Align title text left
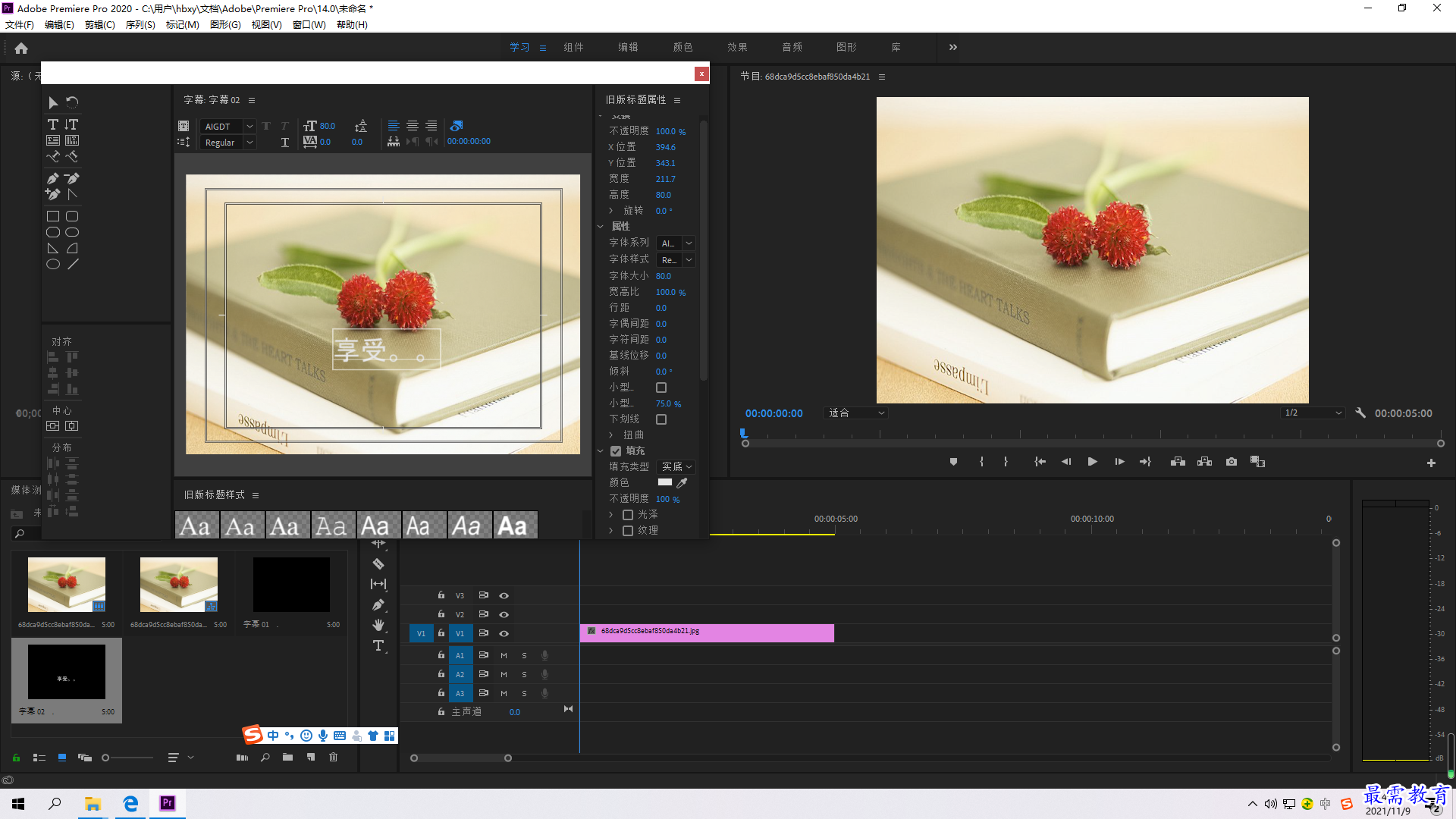 pyautogui.click(x=394, y=126)
